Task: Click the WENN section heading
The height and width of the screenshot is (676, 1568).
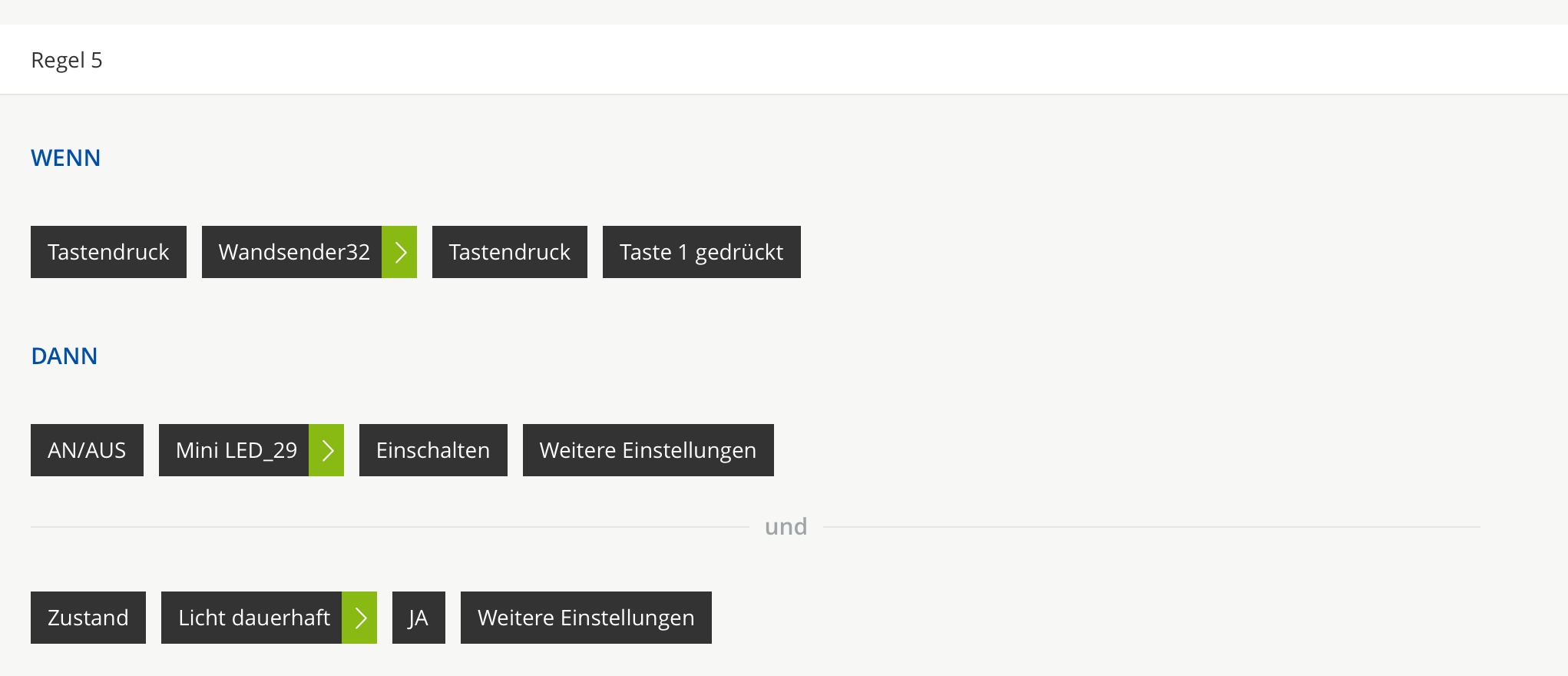Action: click(x=66, y=158)
